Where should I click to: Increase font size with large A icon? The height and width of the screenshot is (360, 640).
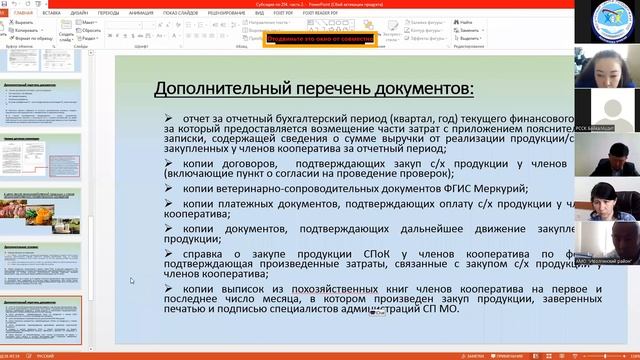coord(160,25)
